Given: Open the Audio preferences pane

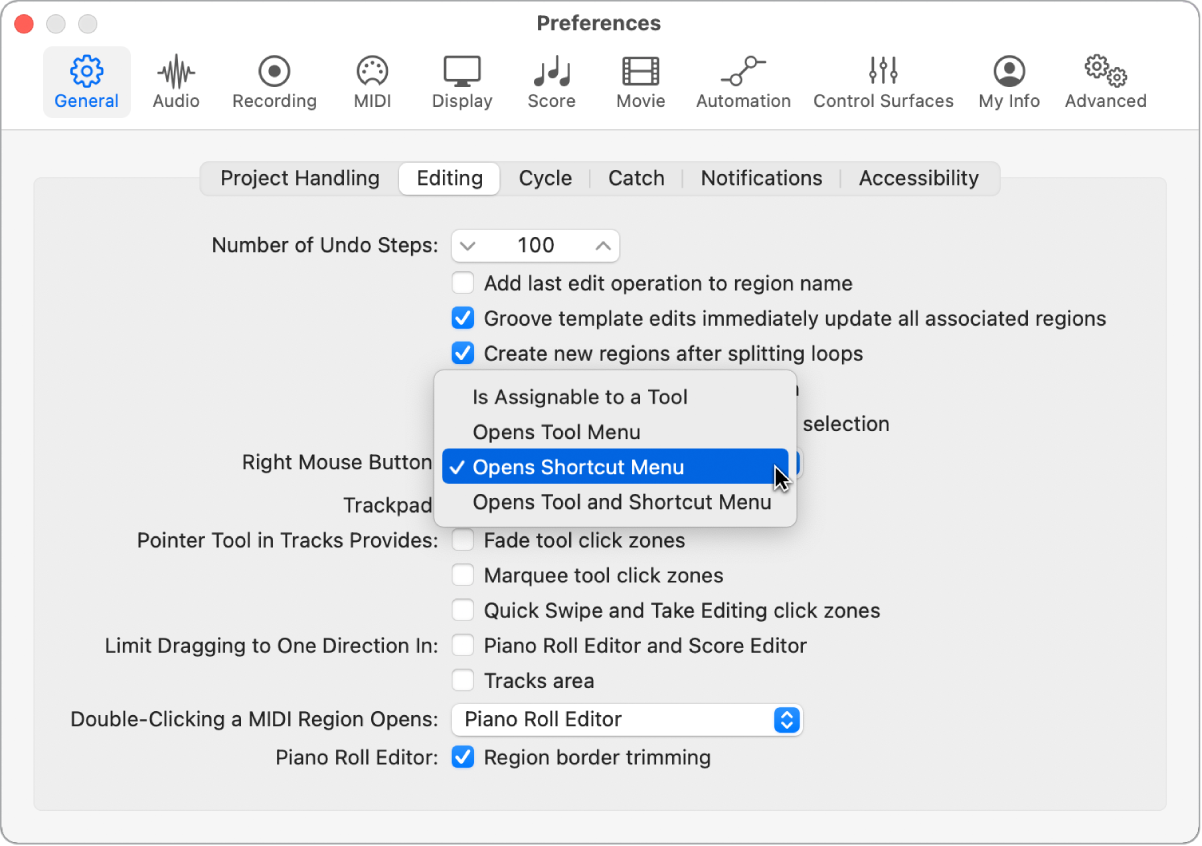Looking at the screenshot, I should (176, 82).
